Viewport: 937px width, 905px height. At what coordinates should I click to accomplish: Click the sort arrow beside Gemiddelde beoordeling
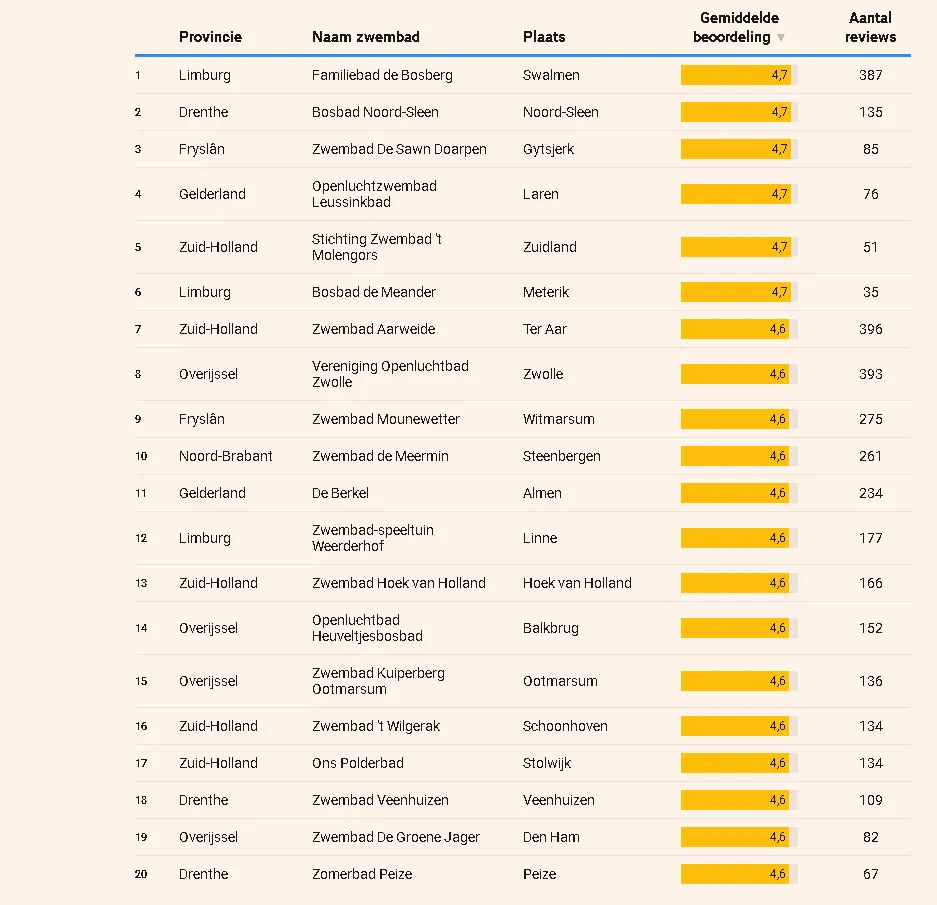tap(780, 38)
